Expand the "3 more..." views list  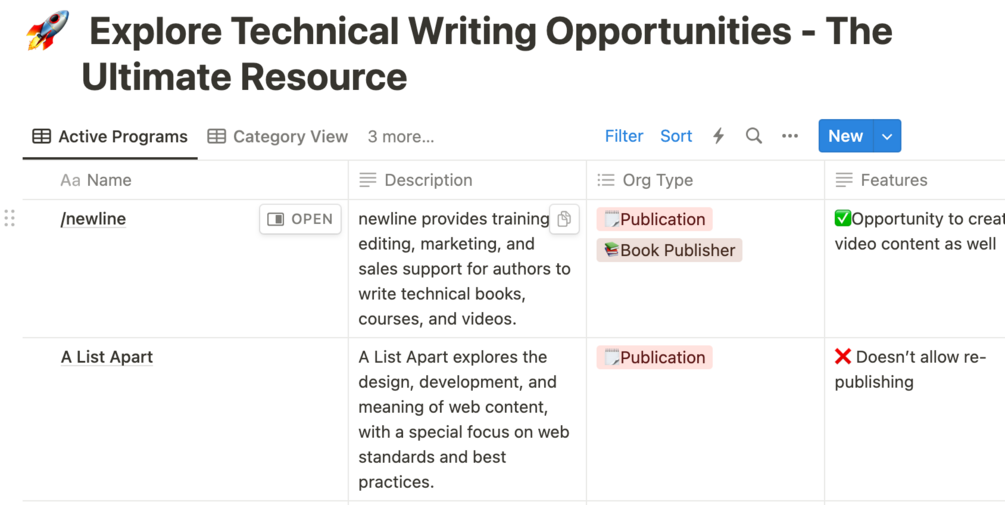400,137
